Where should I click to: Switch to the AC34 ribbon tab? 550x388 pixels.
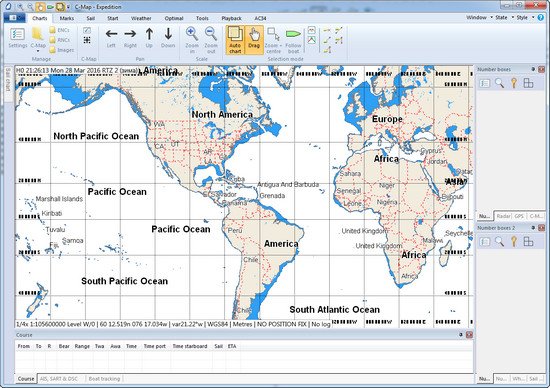click(x=260, y=18)
